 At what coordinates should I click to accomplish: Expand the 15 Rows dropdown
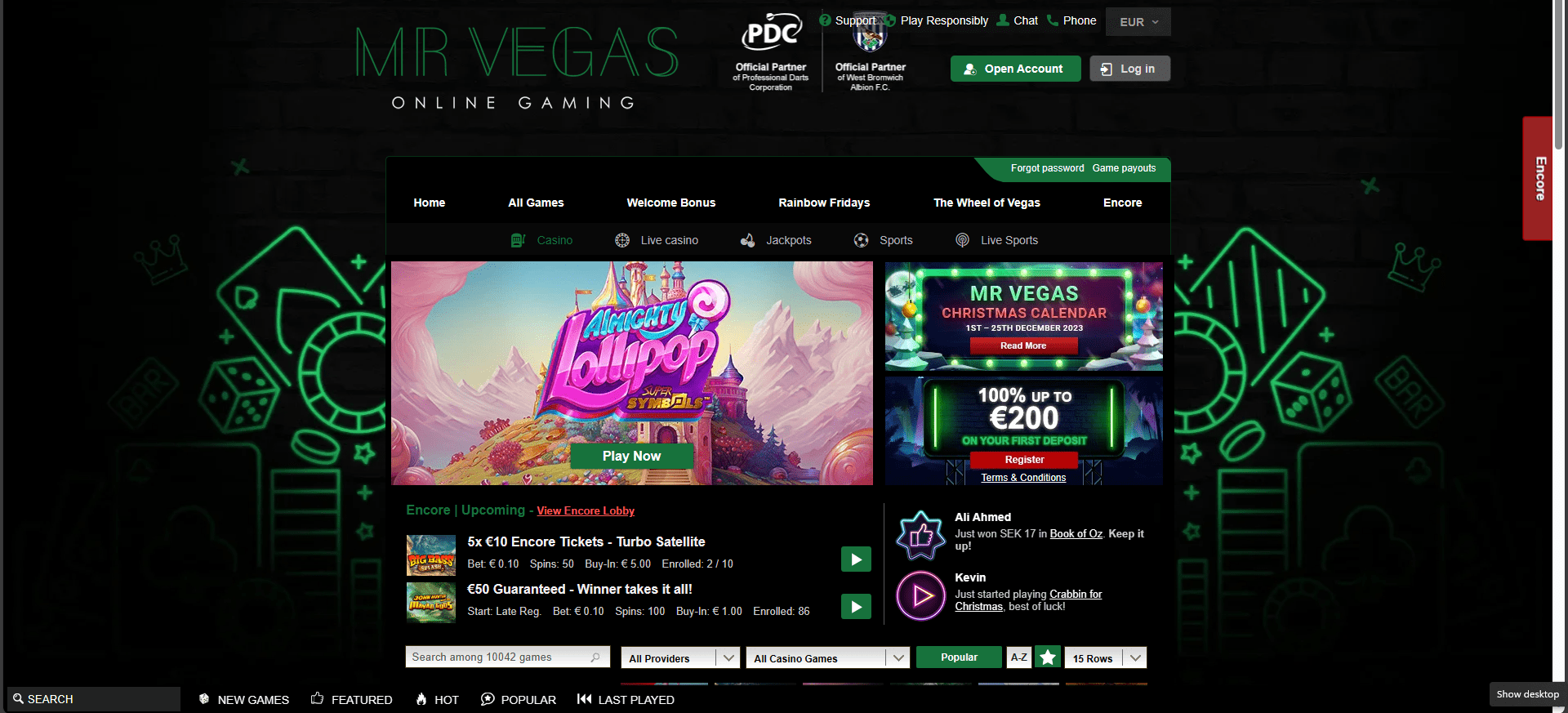[x=1106, y=658]
